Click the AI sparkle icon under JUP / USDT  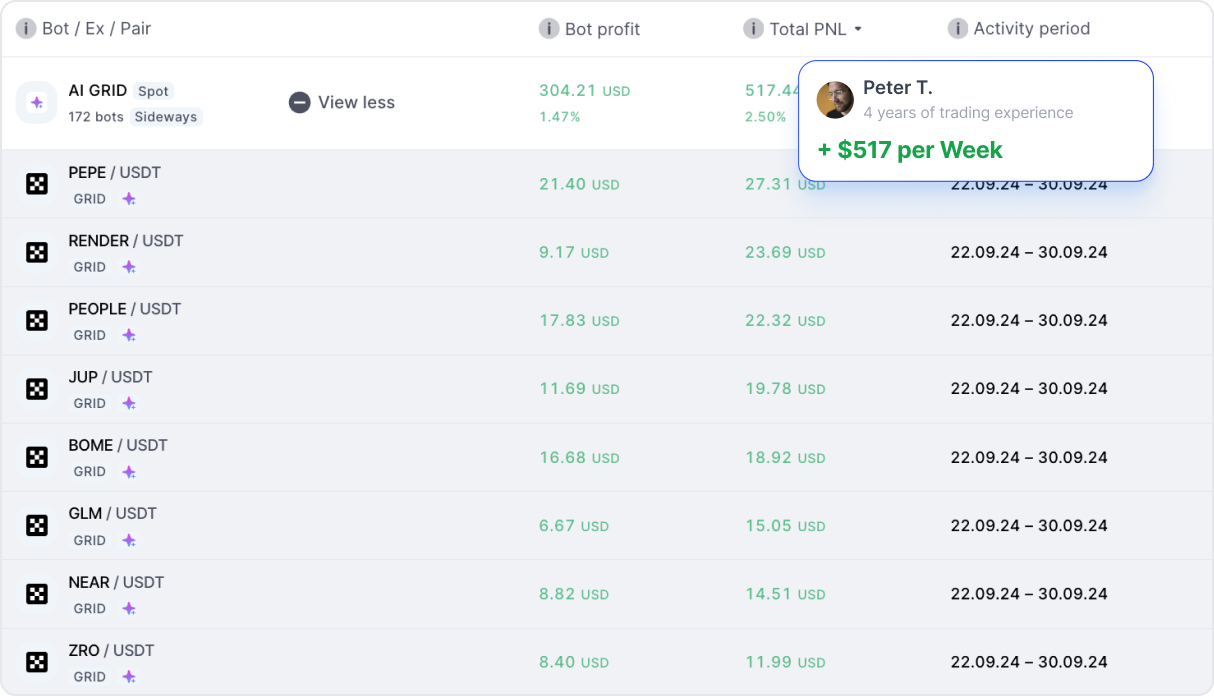pos(129,404)
